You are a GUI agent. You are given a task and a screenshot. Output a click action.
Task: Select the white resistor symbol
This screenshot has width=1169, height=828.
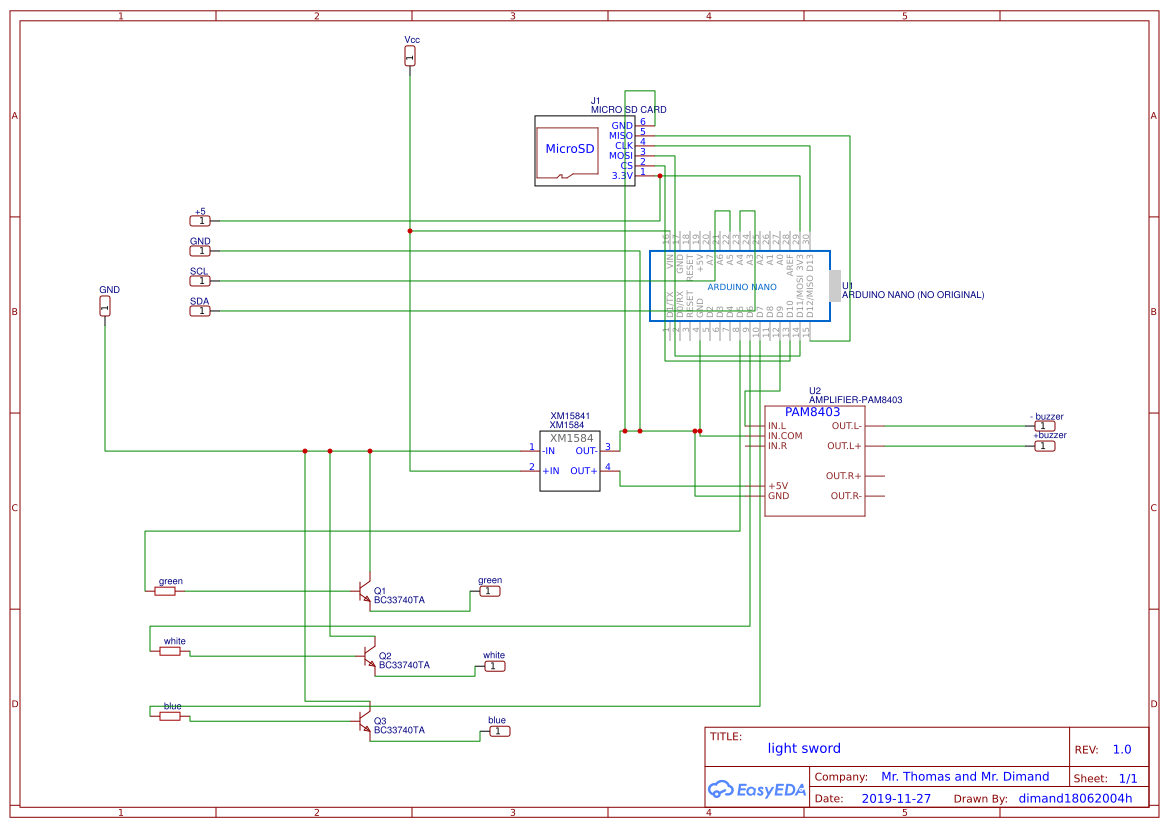pyautogui.click(x=170, y=651)
